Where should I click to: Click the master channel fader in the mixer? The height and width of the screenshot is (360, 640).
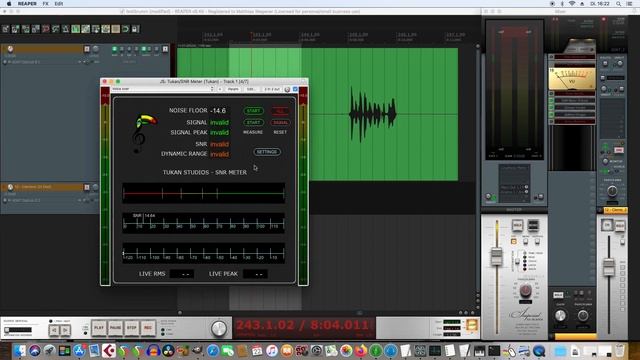pos(496,256)
